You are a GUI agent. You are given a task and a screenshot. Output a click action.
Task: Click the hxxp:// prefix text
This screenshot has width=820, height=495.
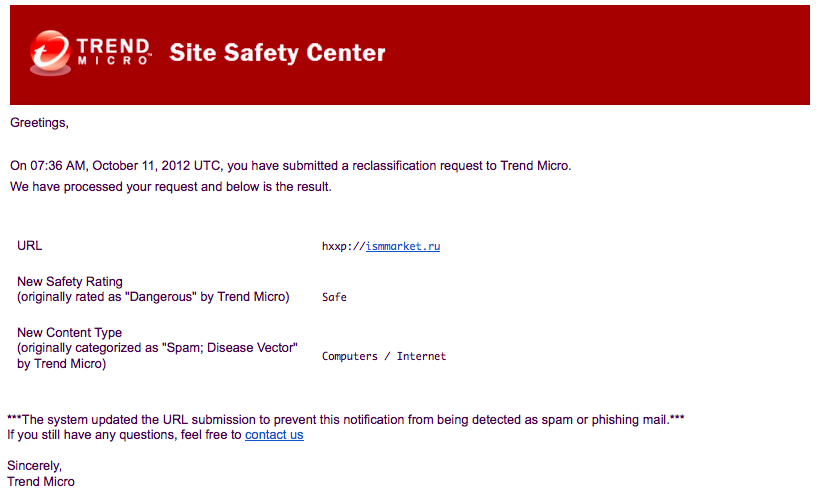(343, 246)
